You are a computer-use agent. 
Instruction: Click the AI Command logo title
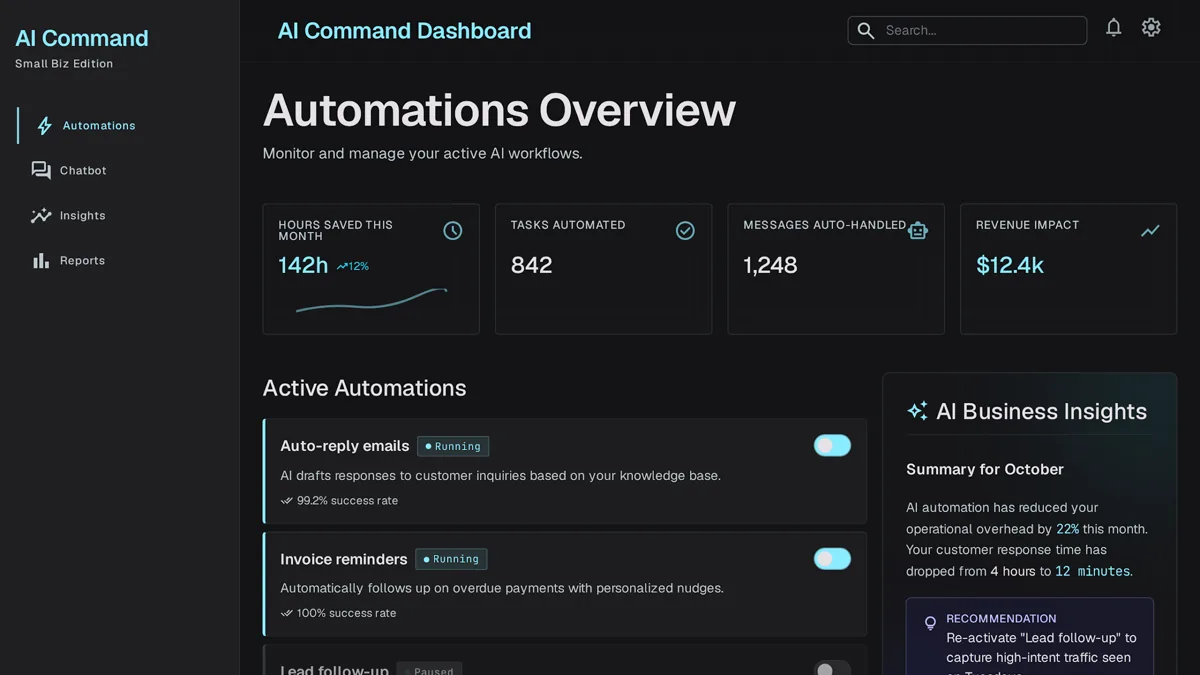tap(82, 38)
